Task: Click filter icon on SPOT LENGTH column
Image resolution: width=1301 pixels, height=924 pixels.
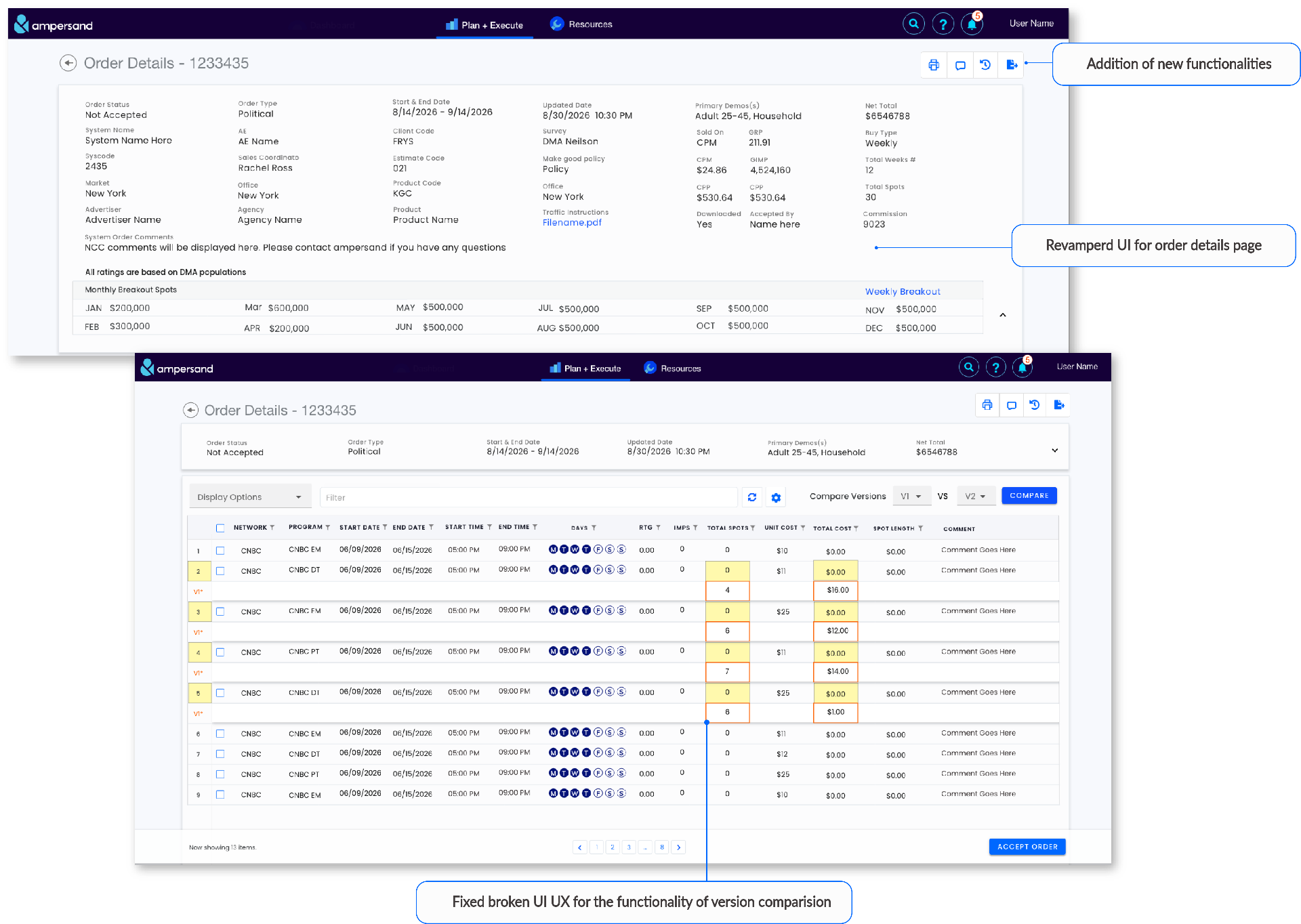Action: pyautogui.click(x=920, y=528)
